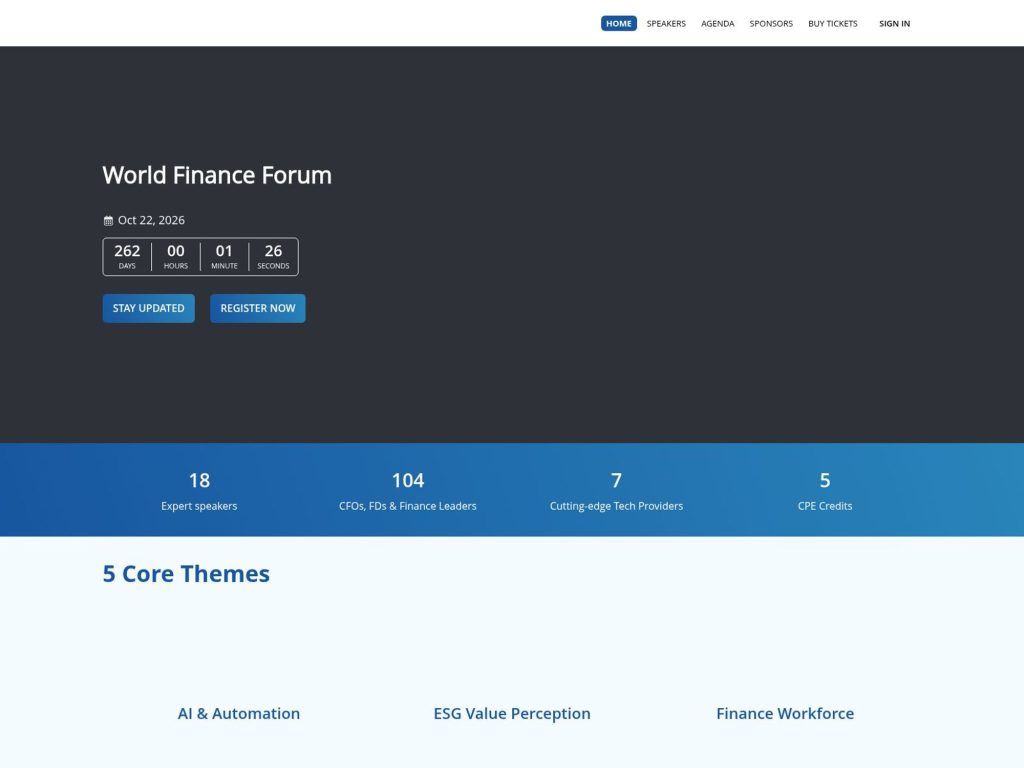Click the 7 Cutting-edge Tech Providers stat

(x=616, y=490)
